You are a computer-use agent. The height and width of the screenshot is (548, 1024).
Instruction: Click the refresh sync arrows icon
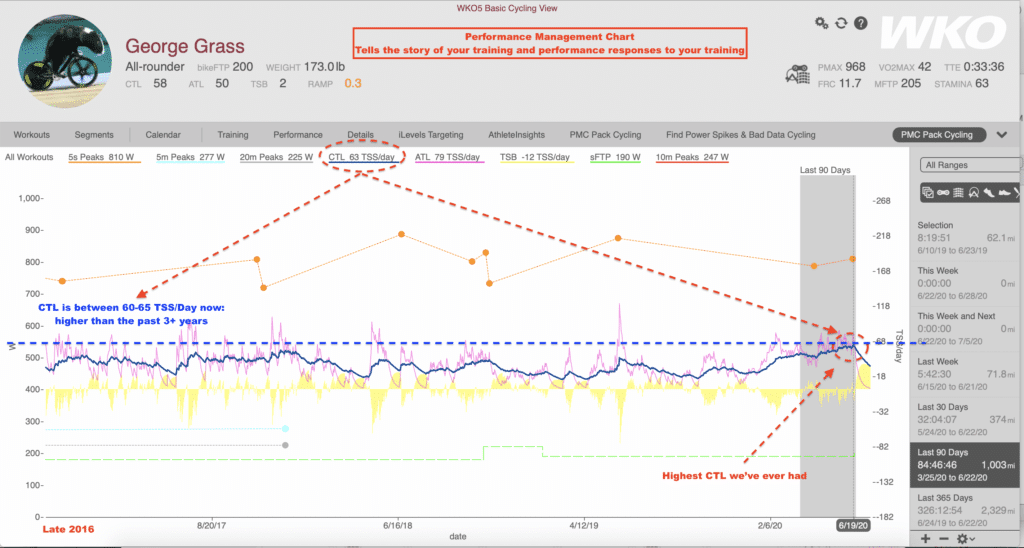[x=841, y=24]
